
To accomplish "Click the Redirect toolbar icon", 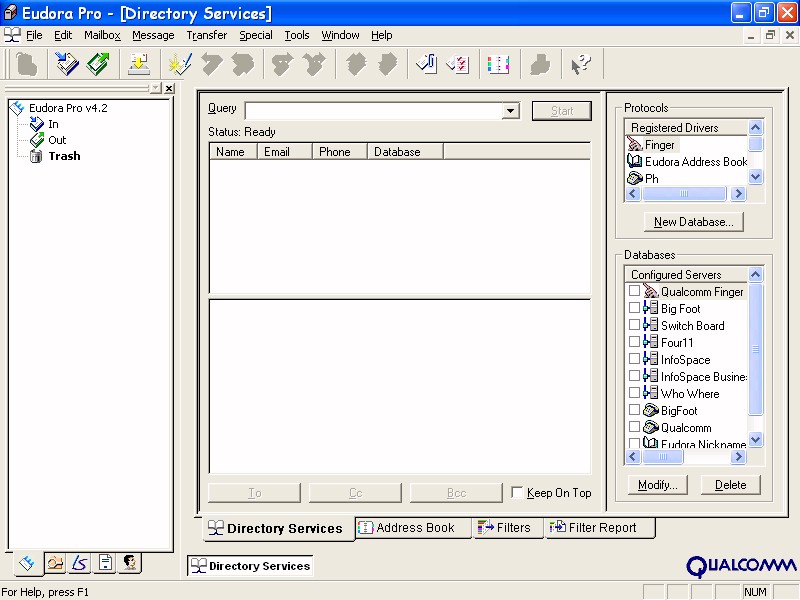I will [314, 64].
